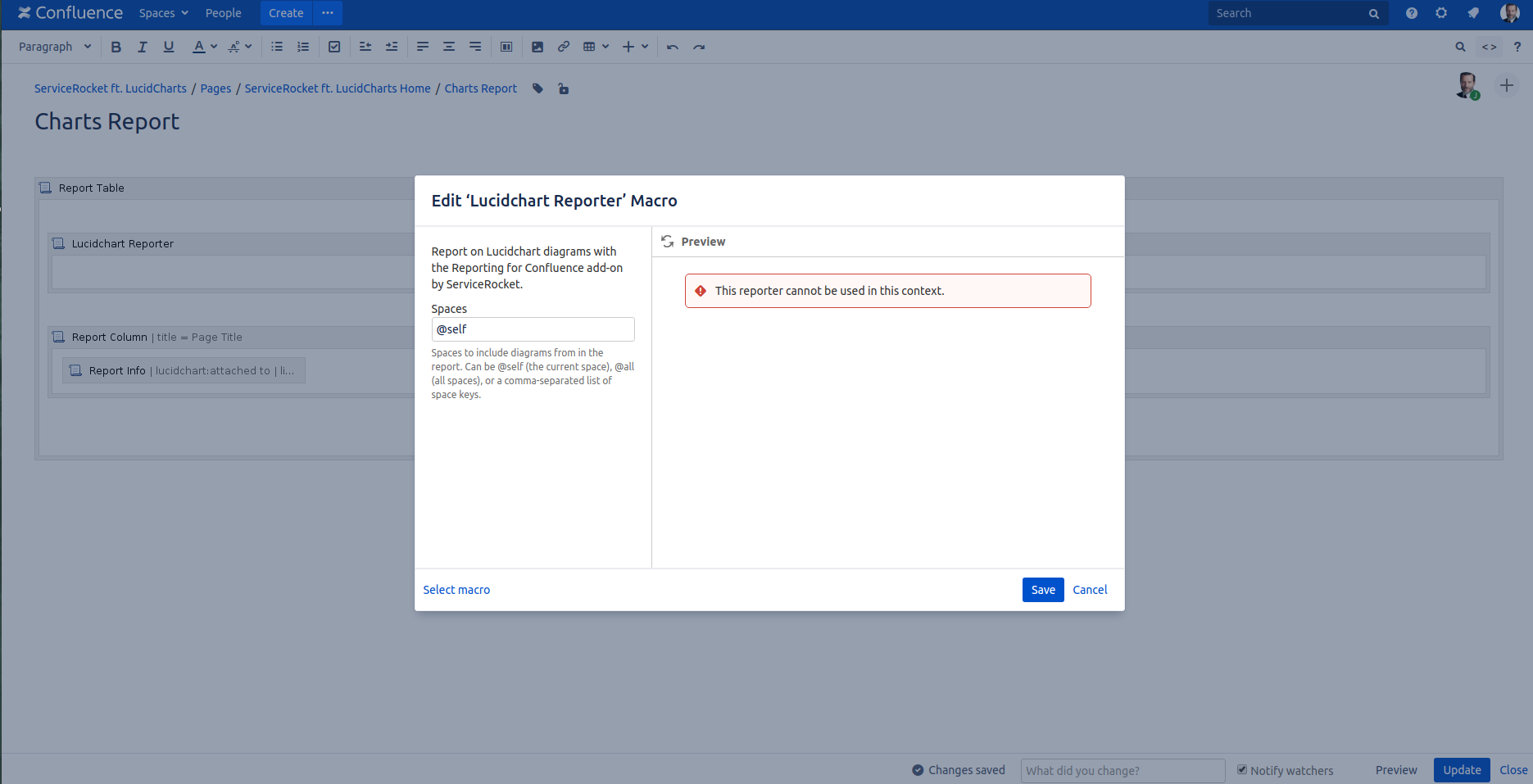1533x784 pixels.
Task: Open editor help question mark
Action: pos(1517,47)
